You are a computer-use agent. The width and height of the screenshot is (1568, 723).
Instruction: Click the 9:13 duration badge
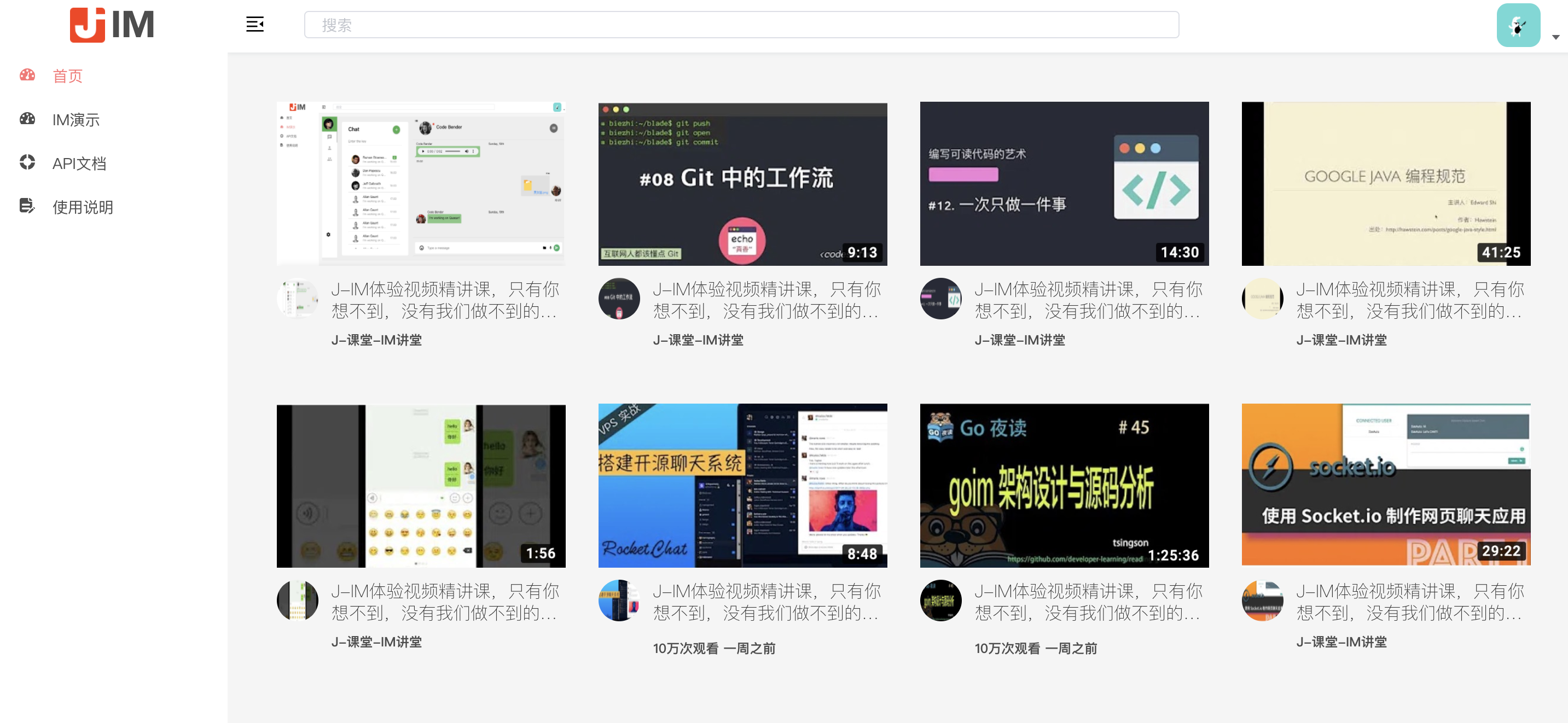click(x=862, y=253)
